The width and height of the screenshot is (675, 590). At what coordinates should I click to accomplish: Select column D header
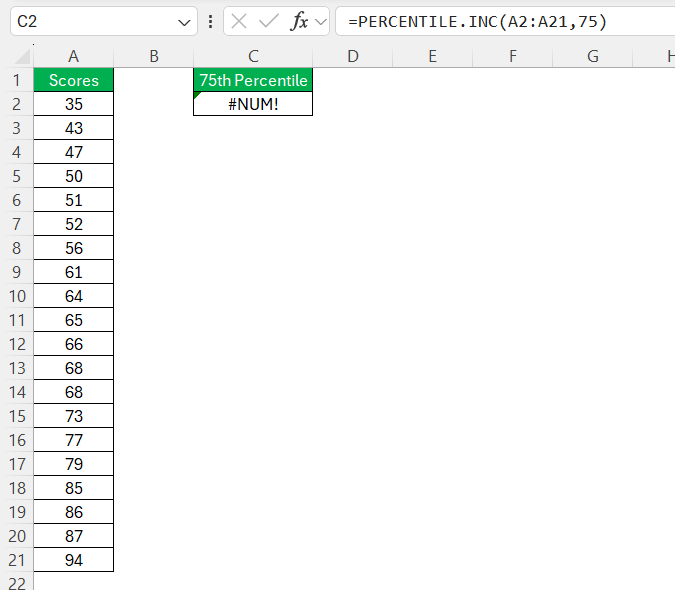click(x=353, y=56)
